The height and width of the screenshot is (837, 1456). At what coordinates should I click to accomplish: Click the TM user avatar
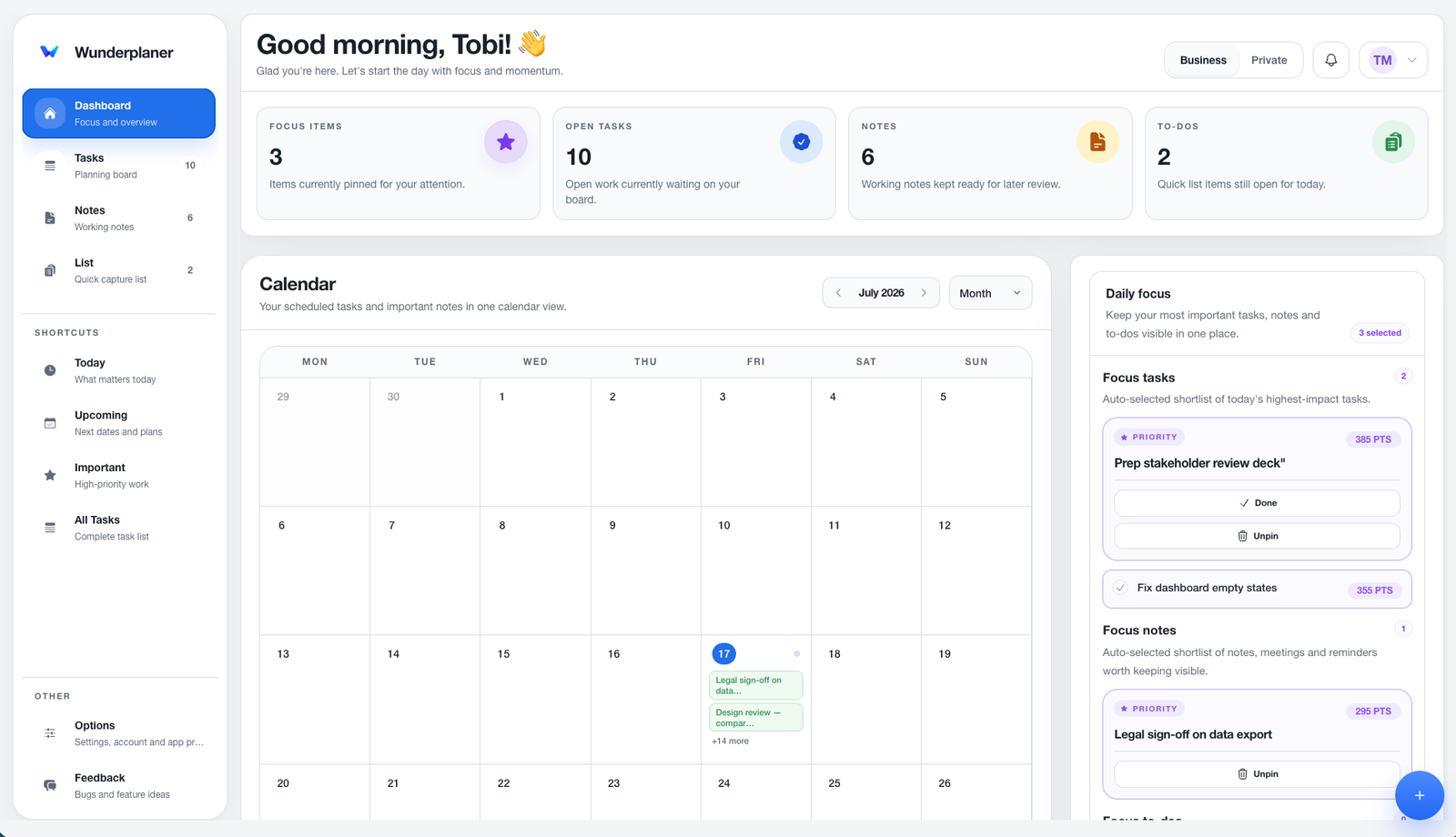(x=1383, y=60)
